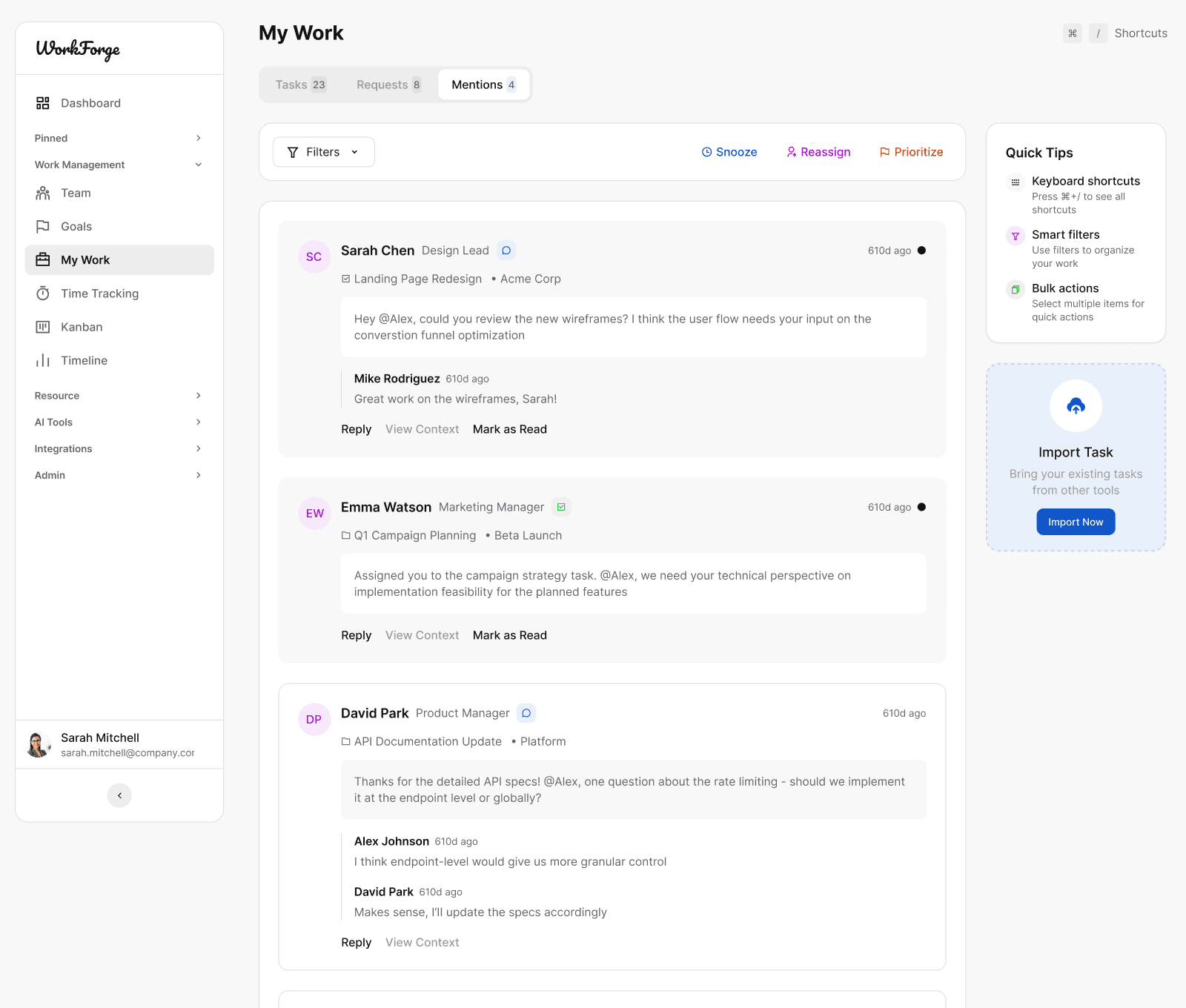This screenshot has width=1186, height=1008.
Task: Click the Reassign person icon
Action: (x=792, y=152)
